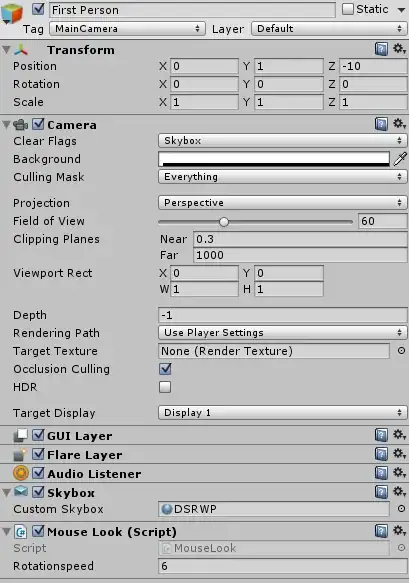
Task: Open the Target Texture object picker circle
Action: [401, 351]
